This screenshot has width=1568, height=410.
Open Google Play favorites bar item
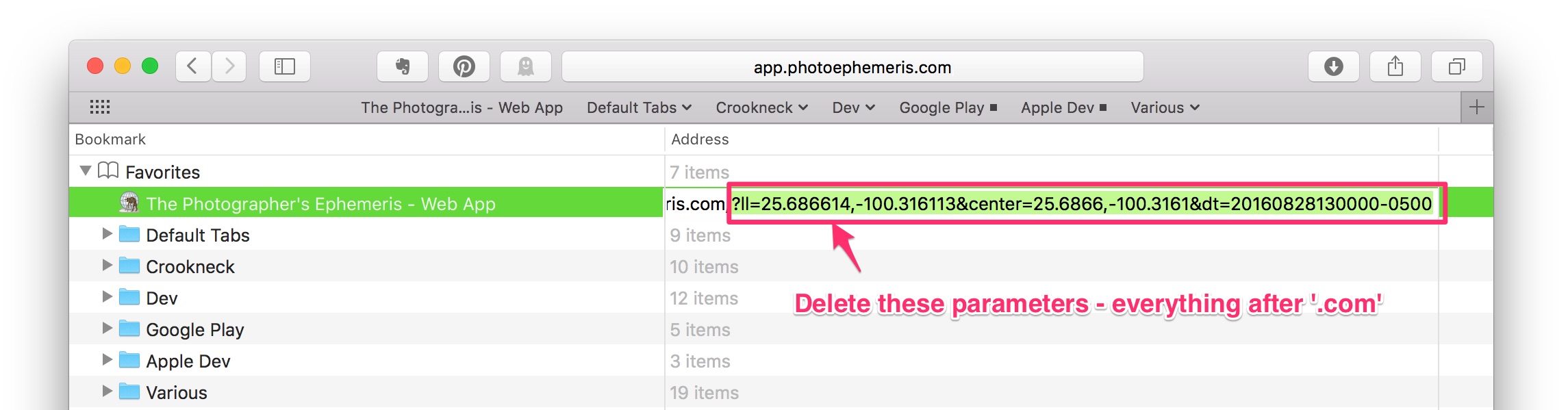click(948, 107)
